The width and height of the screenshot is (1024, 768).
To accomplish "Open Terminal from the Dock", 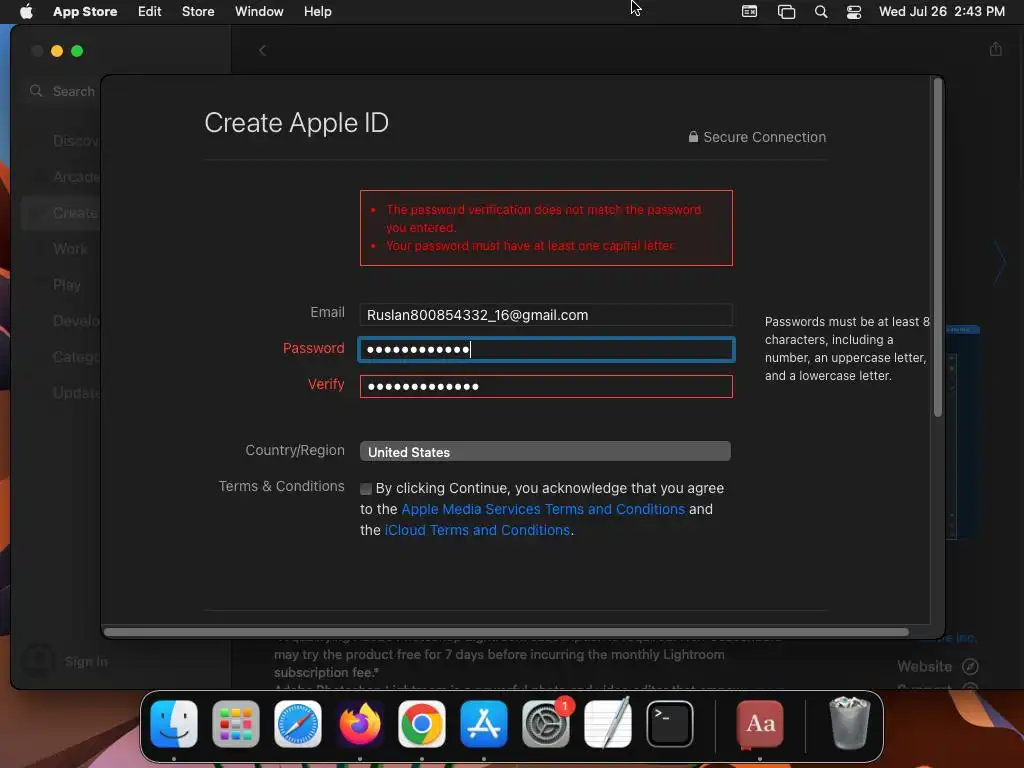I will (670, 724).
